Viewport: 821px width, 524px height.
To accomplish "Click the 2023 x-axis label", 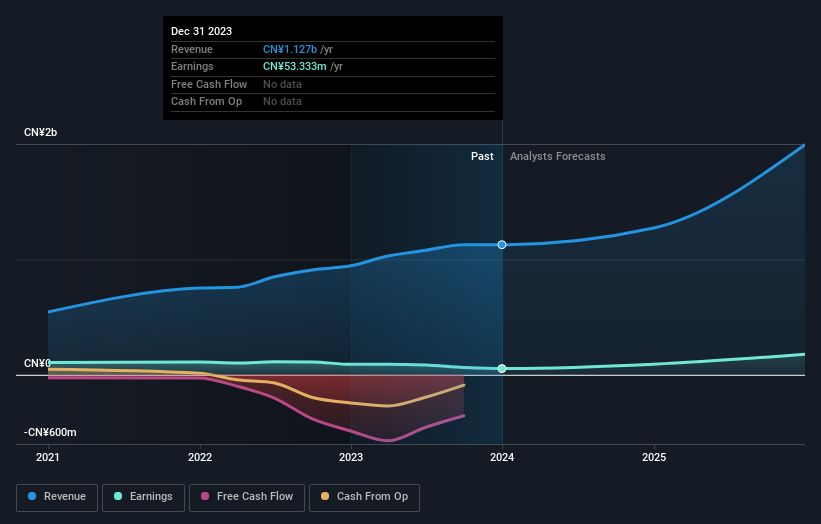I will click(x=351, y=458).
